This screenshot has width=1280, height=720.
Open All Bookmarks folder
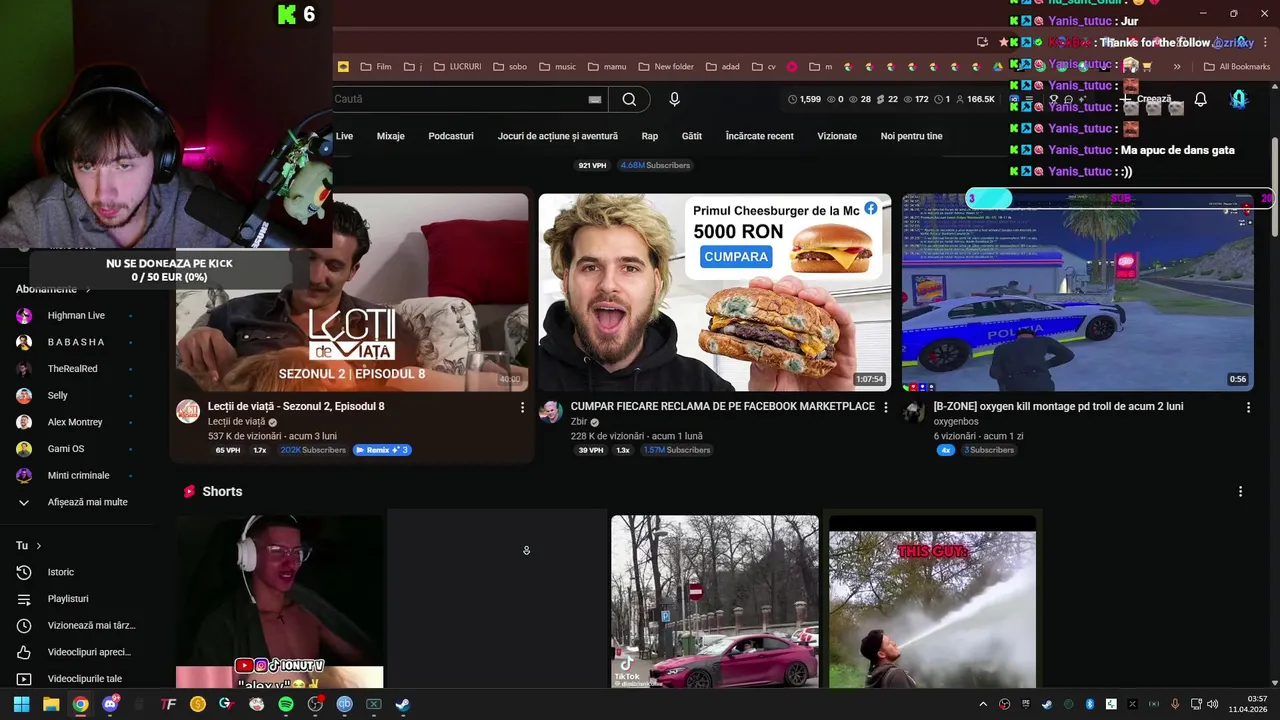click(x=1236, y=67)
